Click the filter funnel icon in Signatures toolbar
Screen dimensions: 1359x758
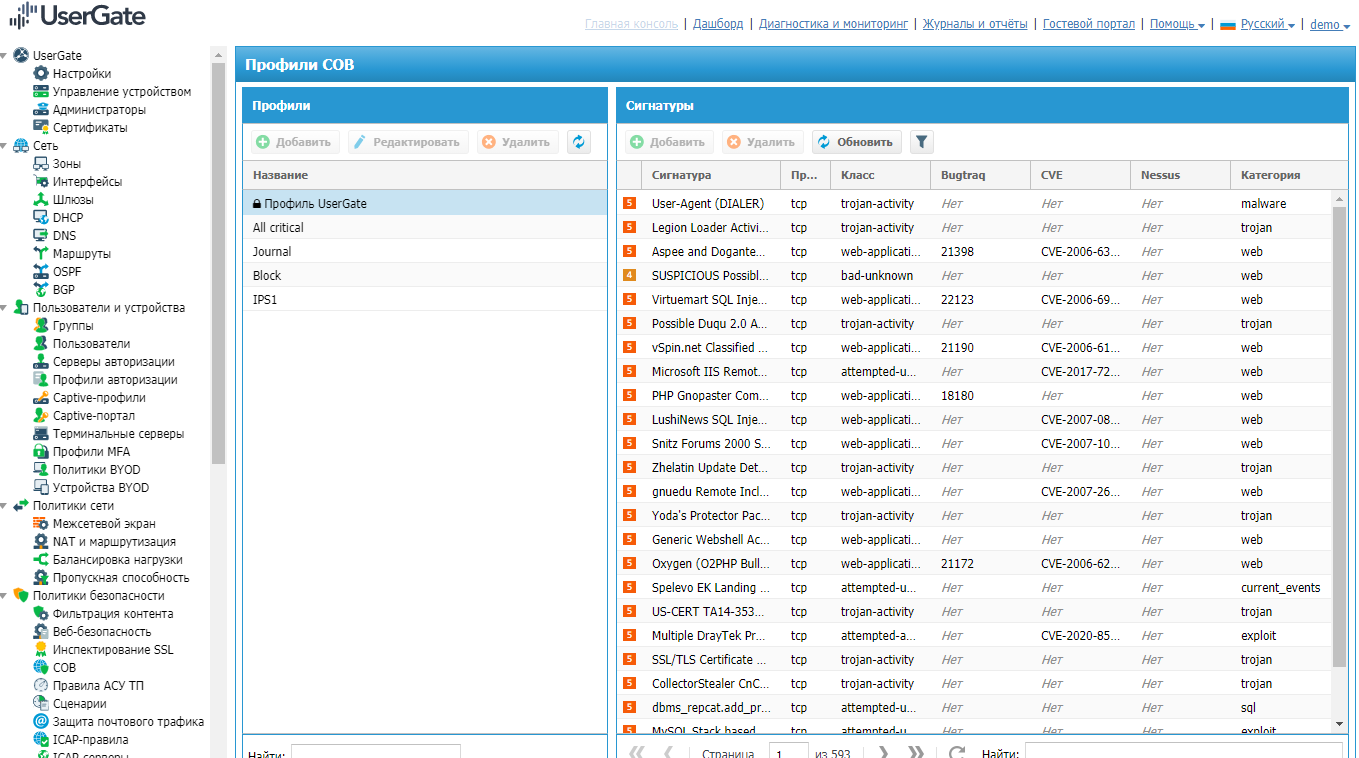922,142
